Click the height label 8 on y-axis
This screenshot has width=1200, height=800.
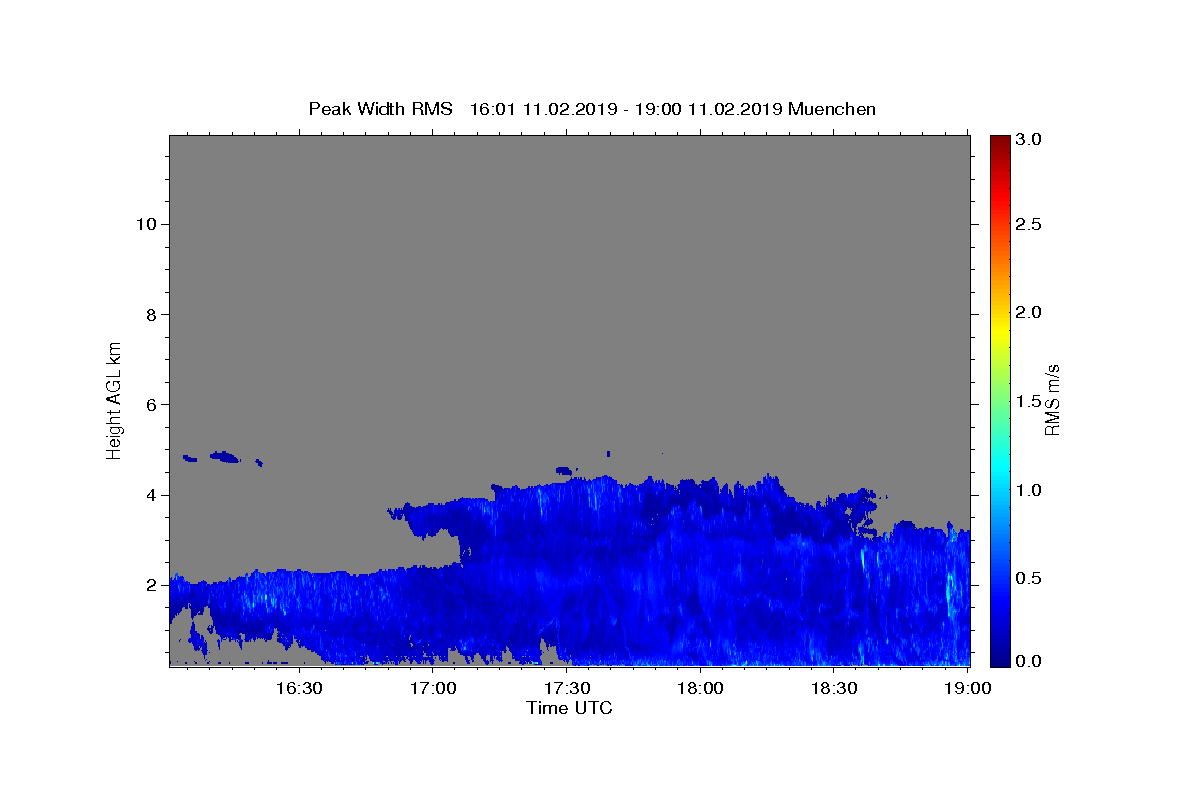click(x=149, y=314)
